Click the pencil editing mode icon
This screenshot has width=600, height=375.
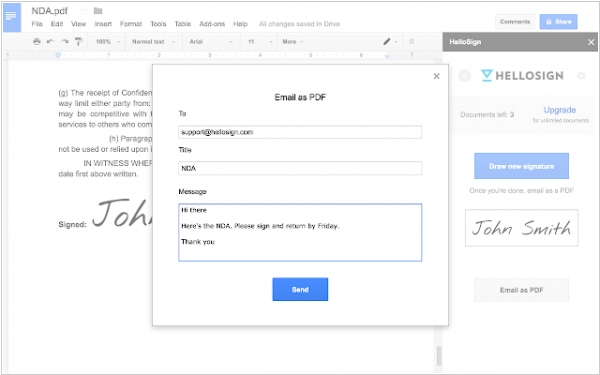tap(387, 41)
